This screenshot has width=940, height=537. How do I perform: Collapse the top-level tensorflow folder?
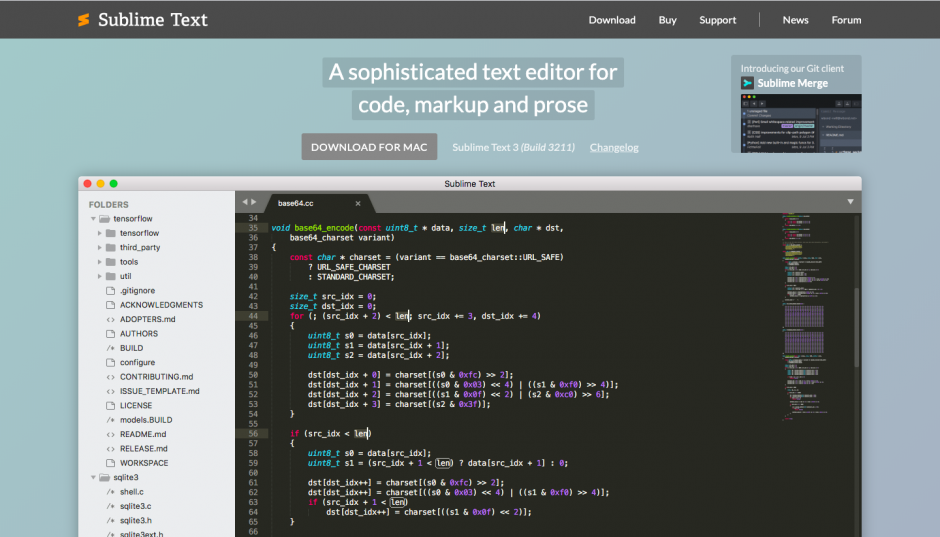[93, 219]
